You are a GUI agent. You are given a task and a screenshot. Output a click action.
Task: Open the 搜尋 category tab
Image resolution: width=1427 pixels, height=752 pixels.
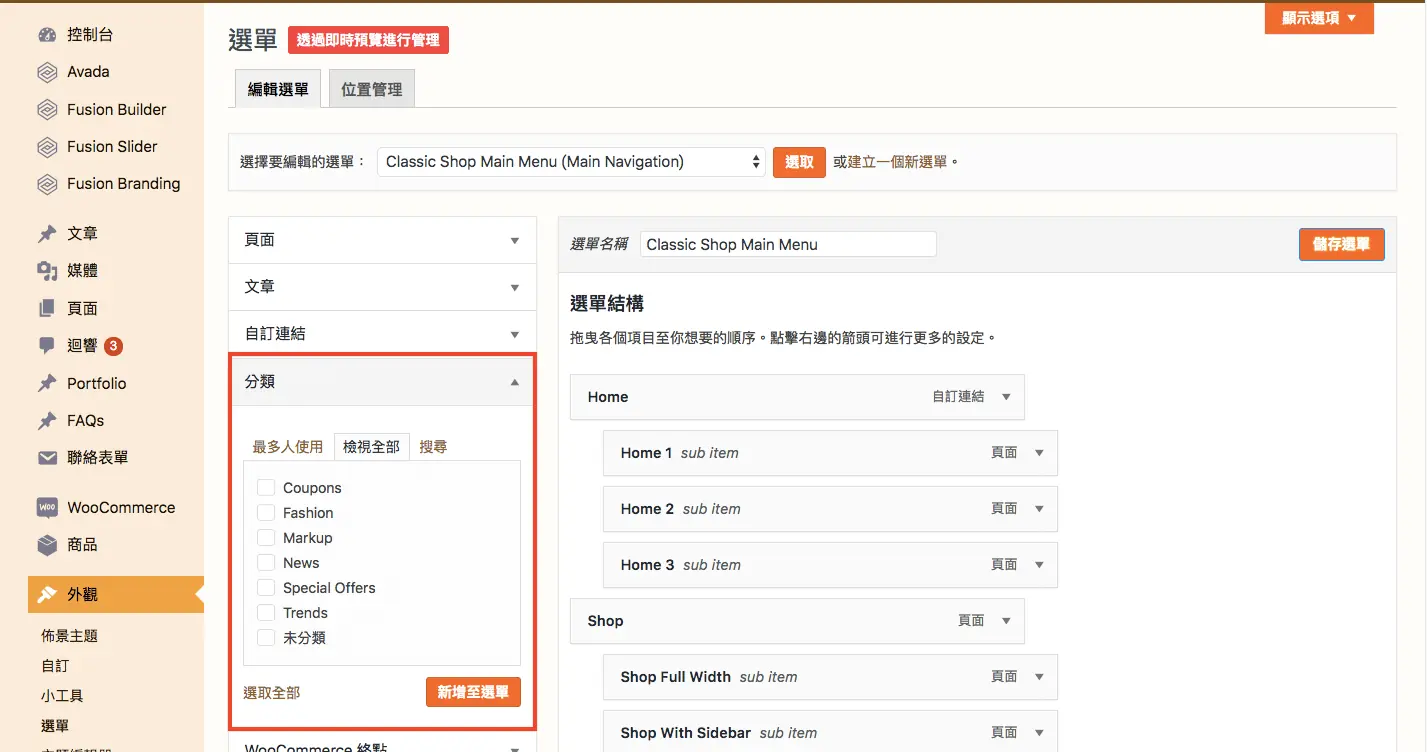433,447
